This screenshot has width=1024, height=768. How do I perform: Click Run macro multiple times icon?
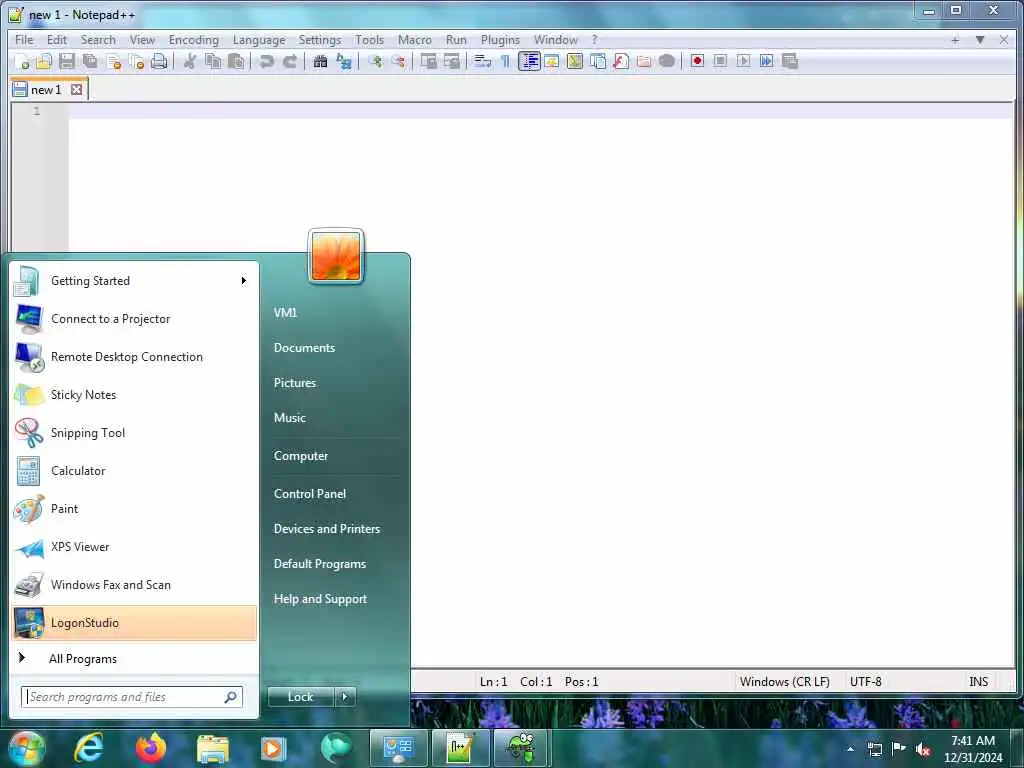pos(766,61)
